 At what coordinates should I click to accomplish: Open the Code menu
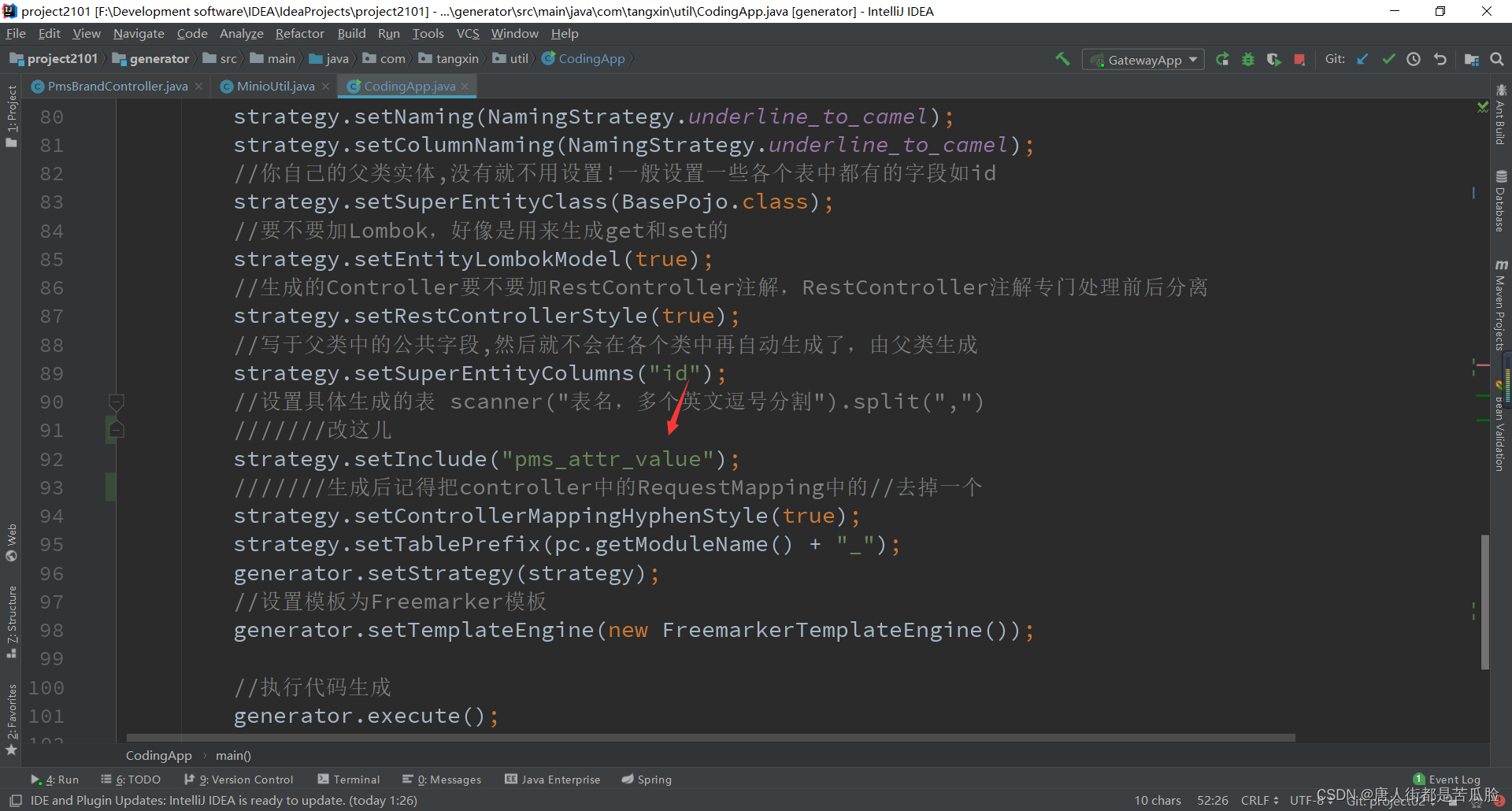tap(192, 33)
